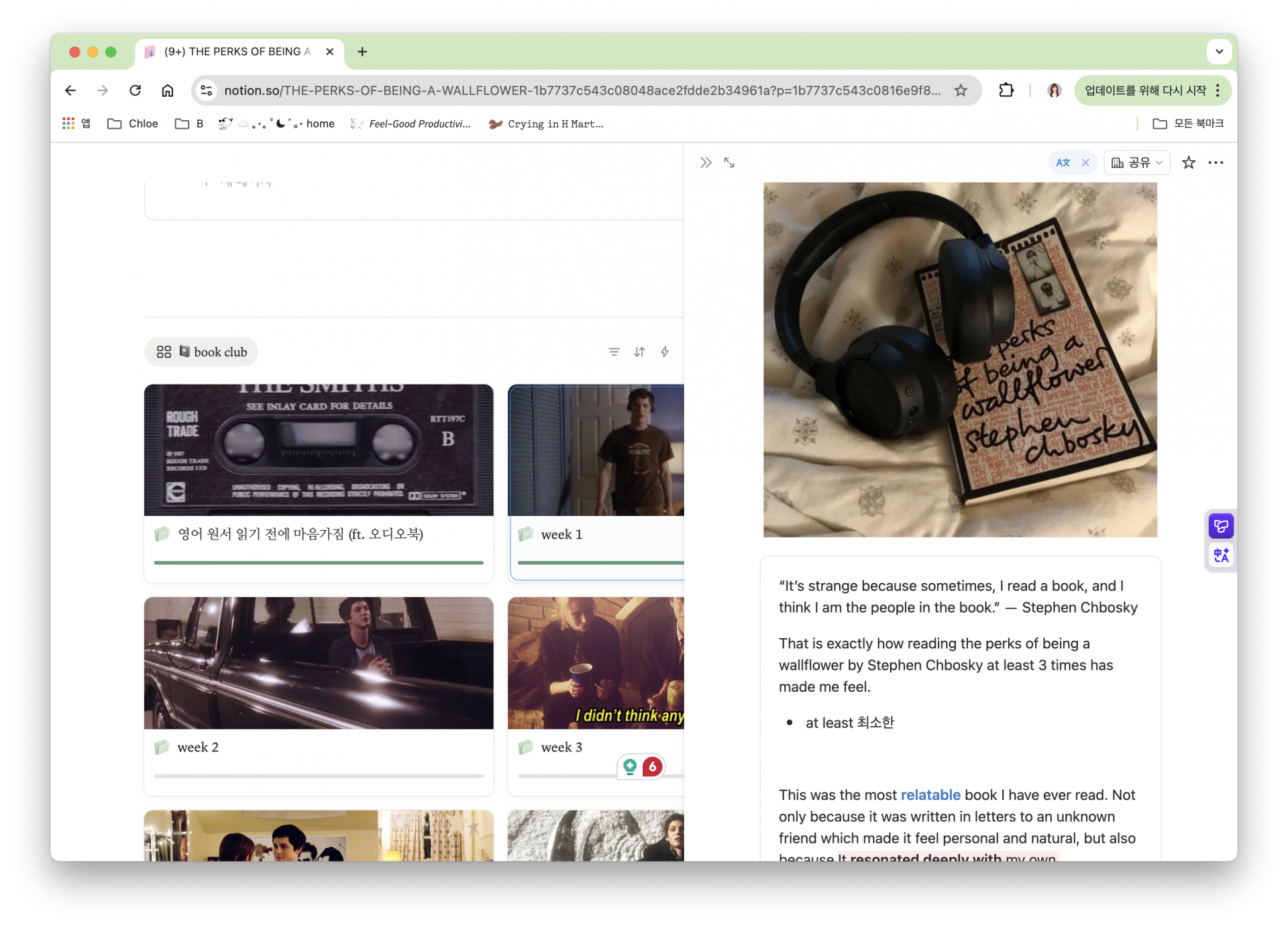Viewport: 1288px width, 928px height.
Task: Open the purple chat extension widget
Action: pos(1221,526)
